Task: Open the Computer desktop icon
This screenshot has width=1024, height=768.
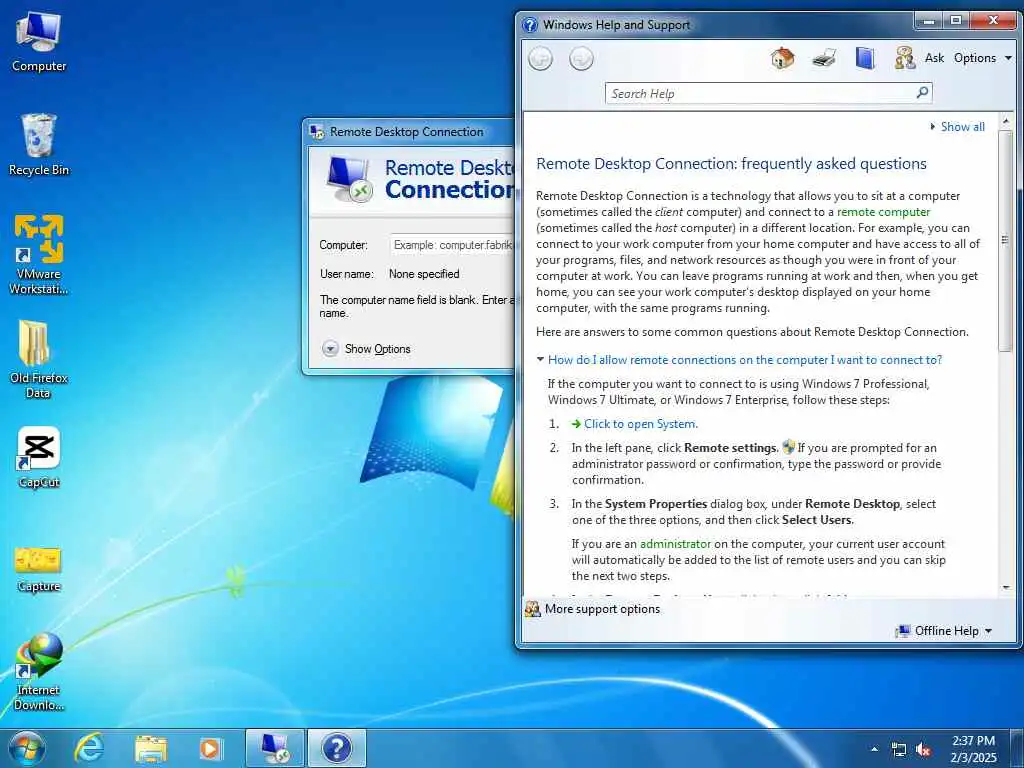Action: coord(39,42)
